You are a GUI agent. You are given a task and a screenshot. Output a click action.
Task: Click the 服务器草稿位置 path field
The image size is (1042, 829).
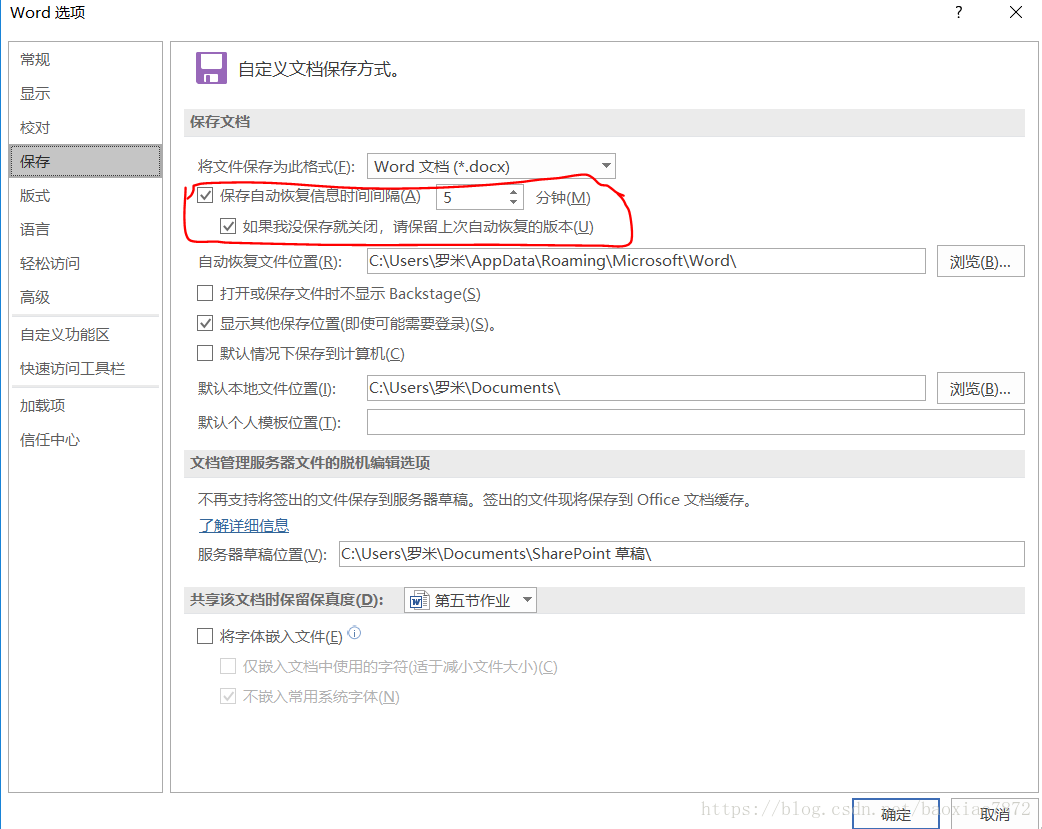tap(682, 554)
